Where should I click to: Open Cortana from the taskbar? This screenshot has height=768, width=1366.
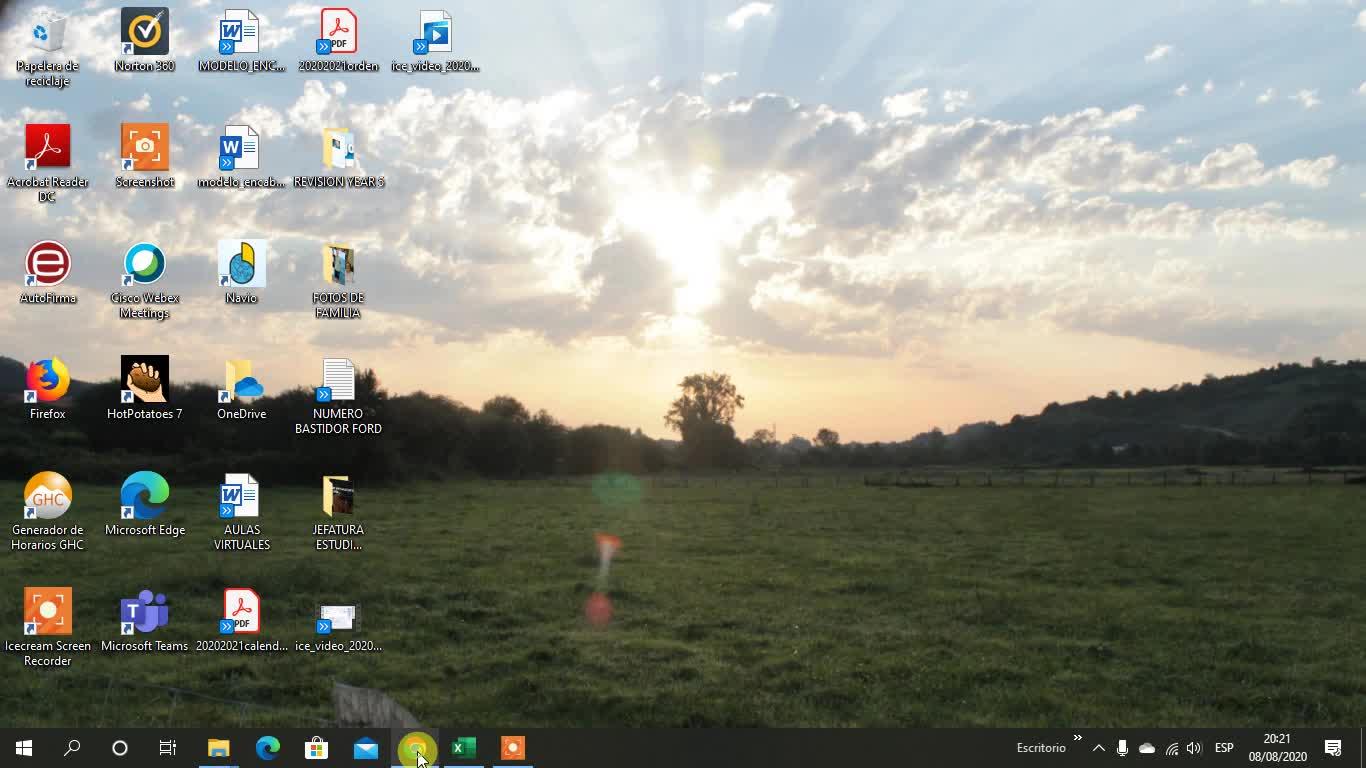[120, 748]
